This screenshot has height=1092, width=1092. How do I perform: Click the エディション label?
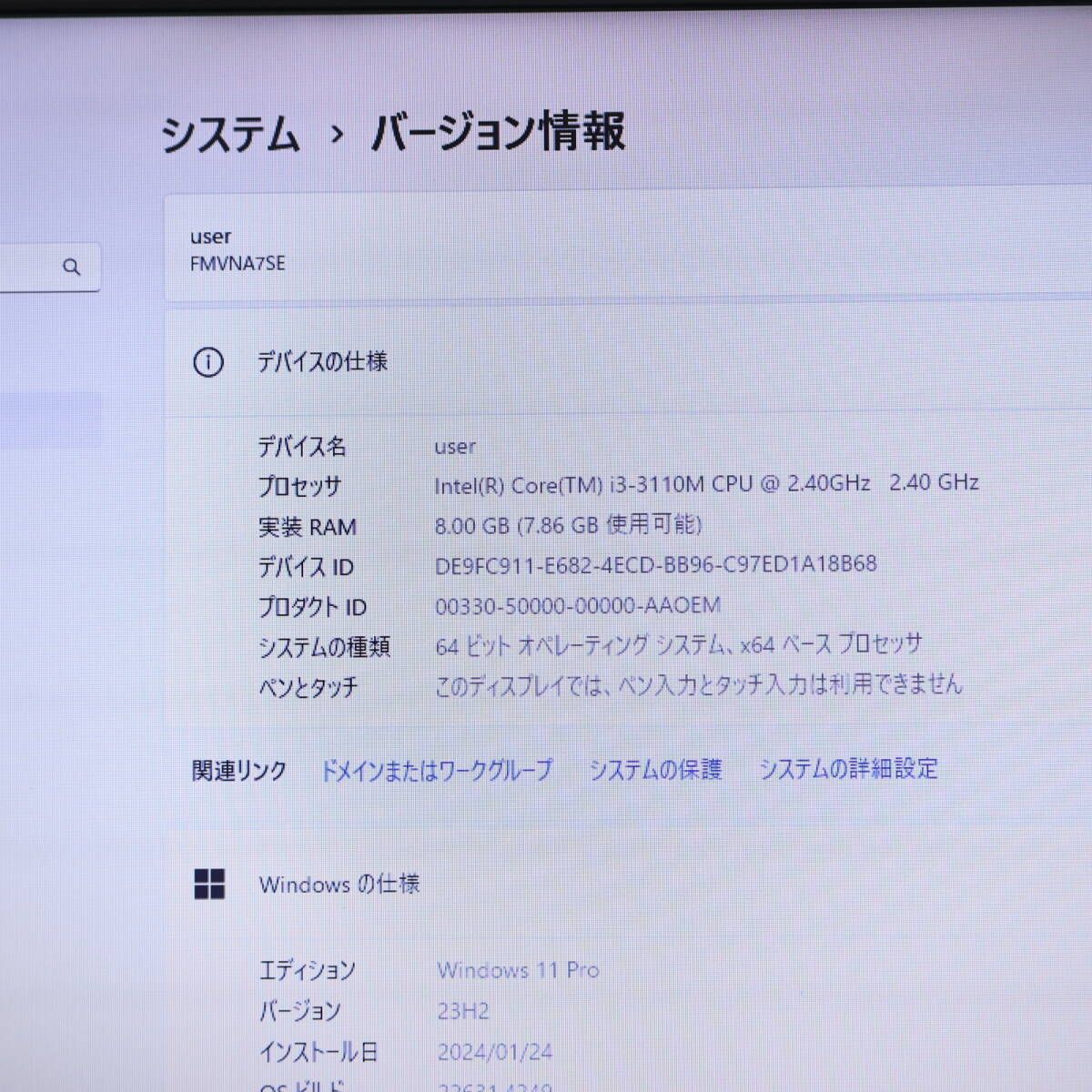[x=307, y=971]
